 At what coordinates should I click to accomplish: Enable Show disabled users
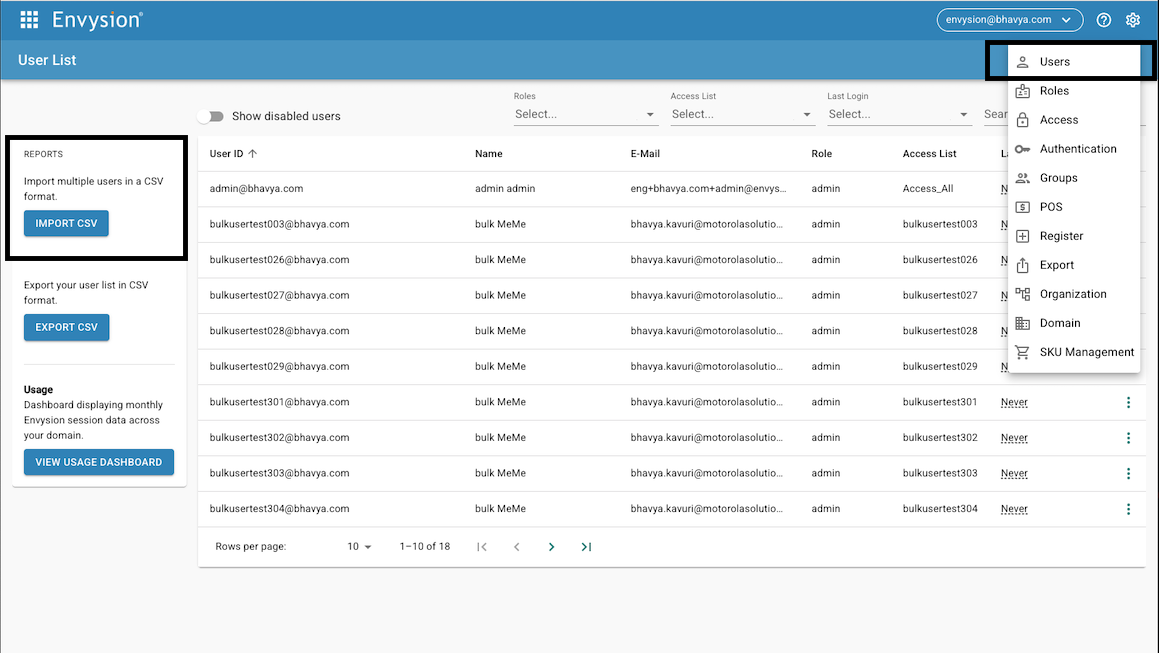click(x=211, y=116)
